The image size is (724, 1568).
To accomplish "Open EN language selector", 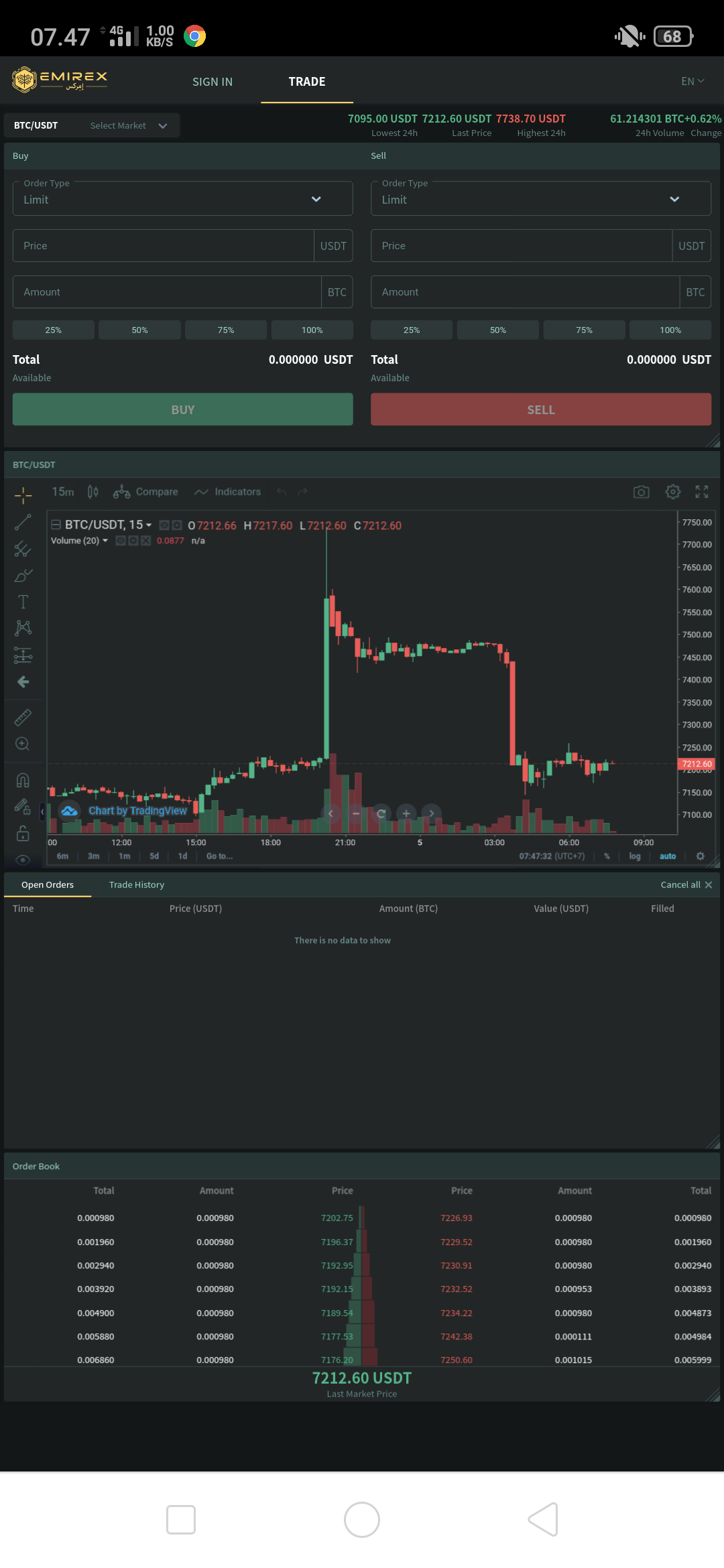I will (x=692, y=81).
